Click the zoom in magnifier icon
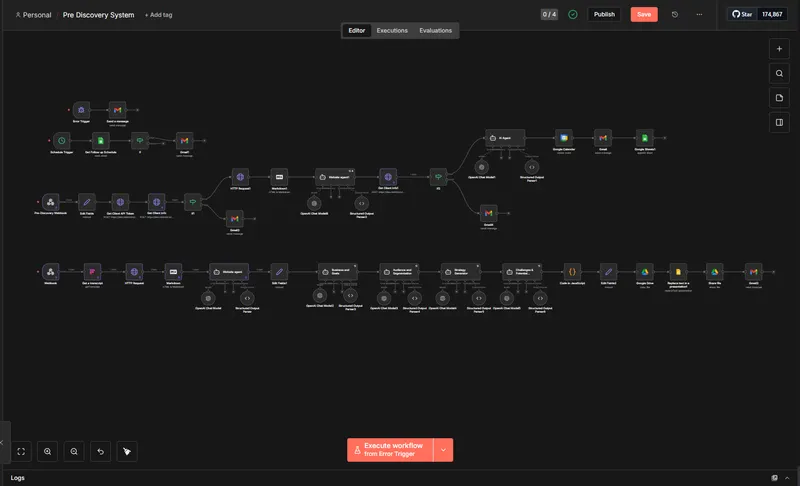 (x=48, y=452)
